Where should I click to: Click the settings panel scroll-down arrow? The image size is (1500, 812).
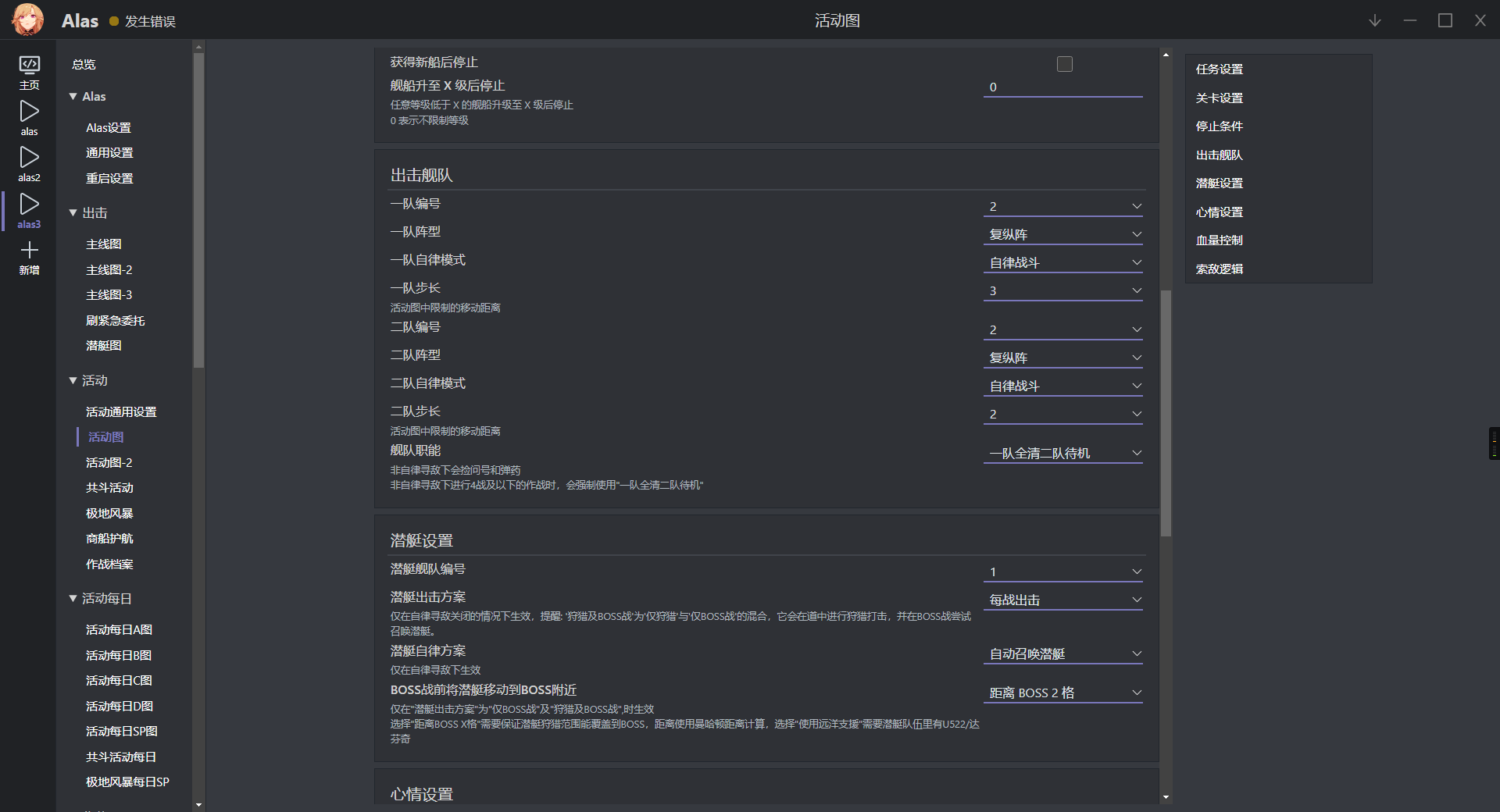[x=1166, y=797]
